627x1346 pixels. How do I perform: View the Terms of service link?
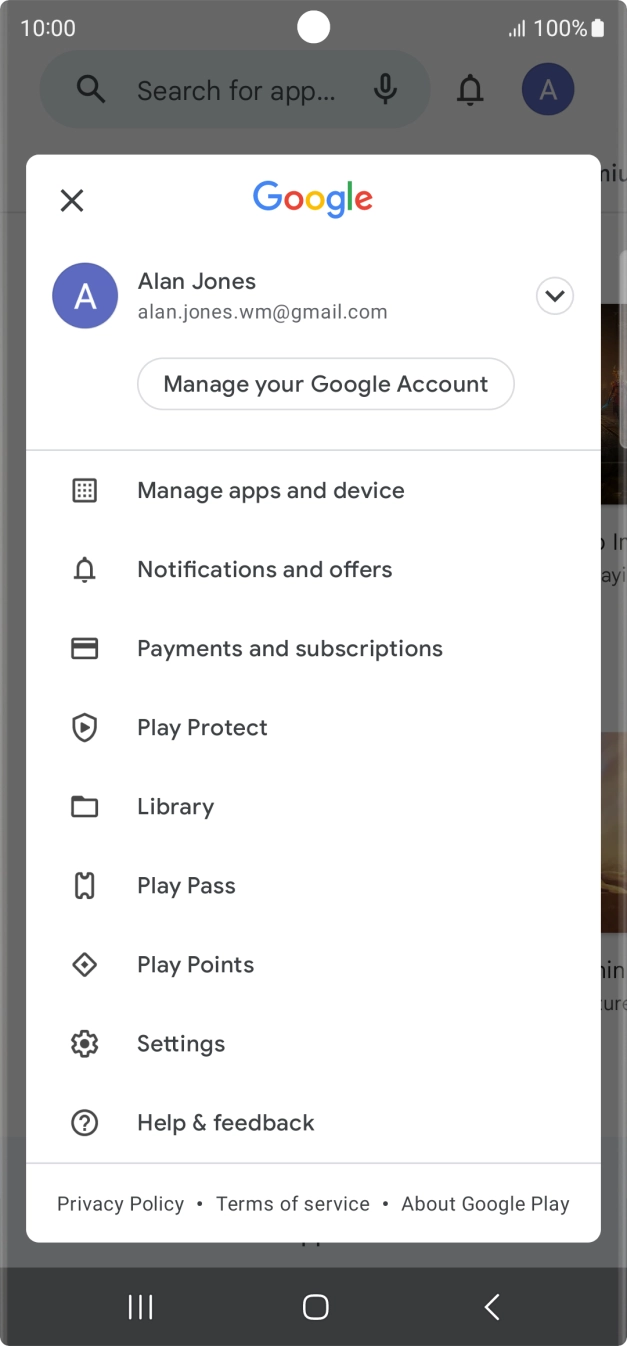[293, 1204]
